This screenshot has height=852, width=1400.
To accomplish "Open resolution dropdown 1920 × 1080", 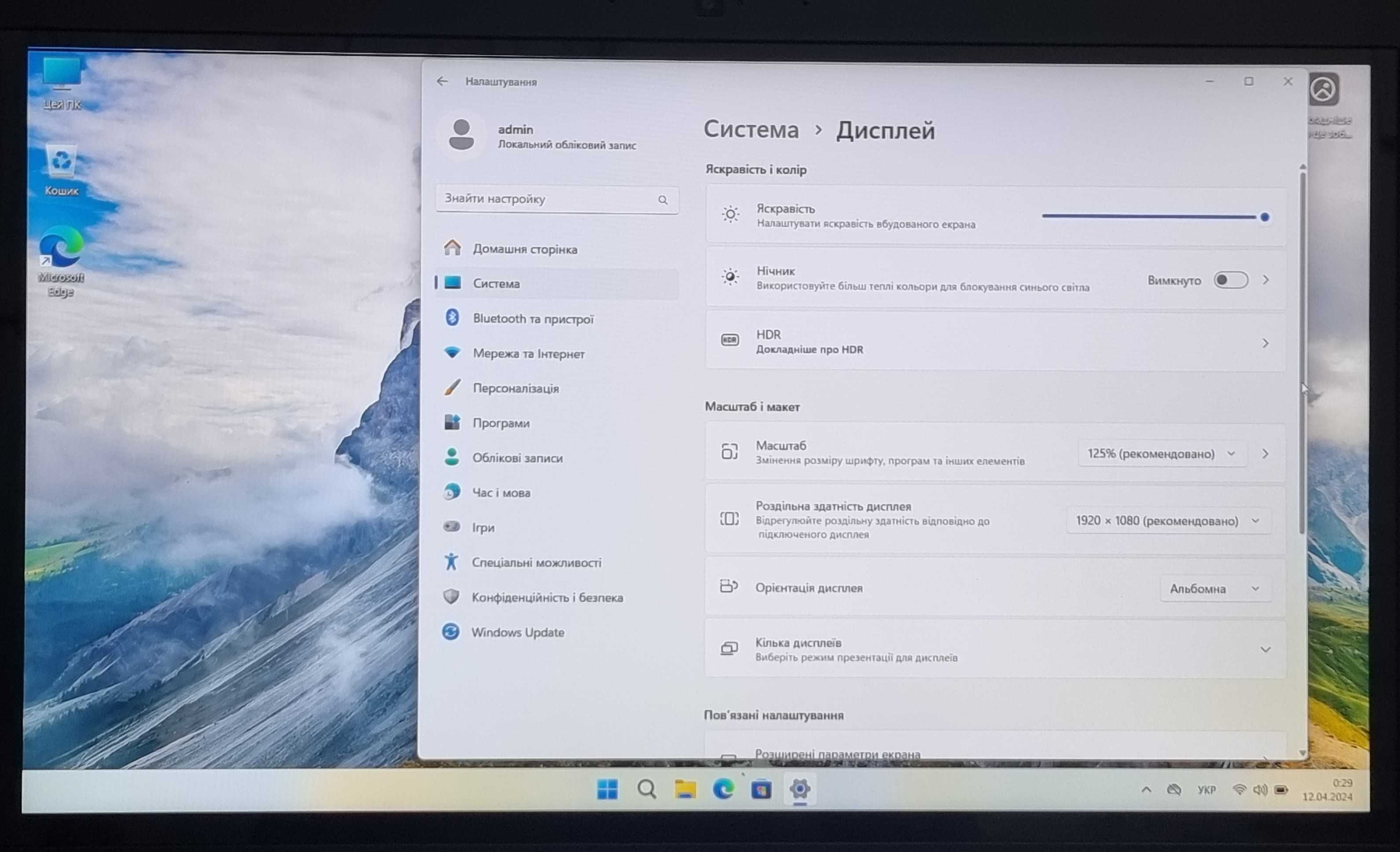I will click(1168, 521).
